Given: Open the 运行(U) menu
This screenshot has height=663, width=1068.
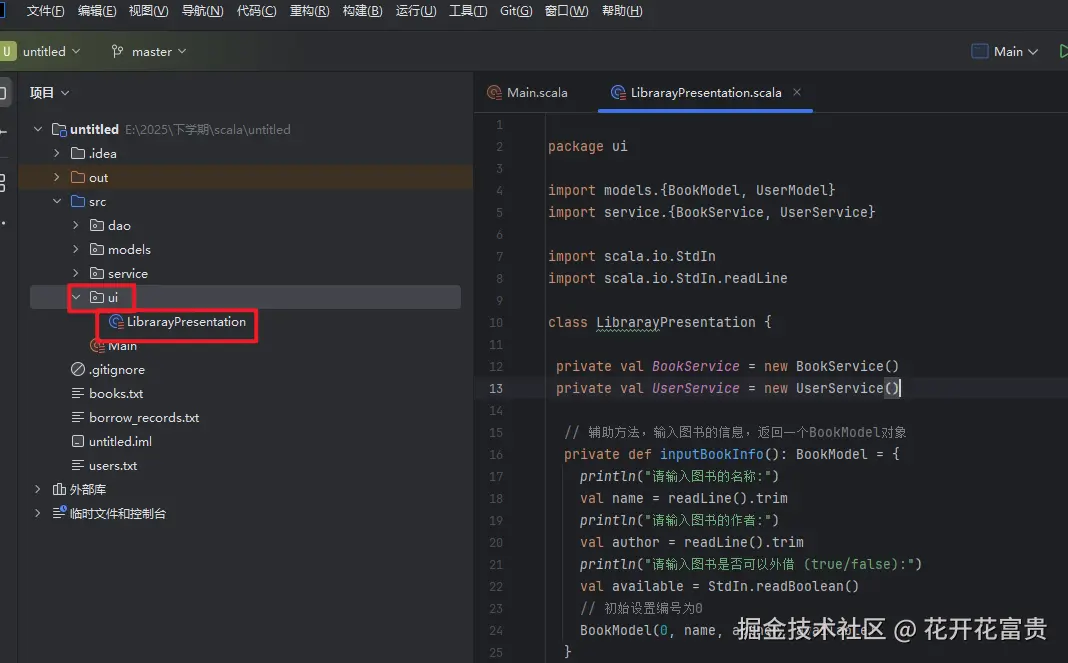Looking at the screenshot, I should (415, 11).
